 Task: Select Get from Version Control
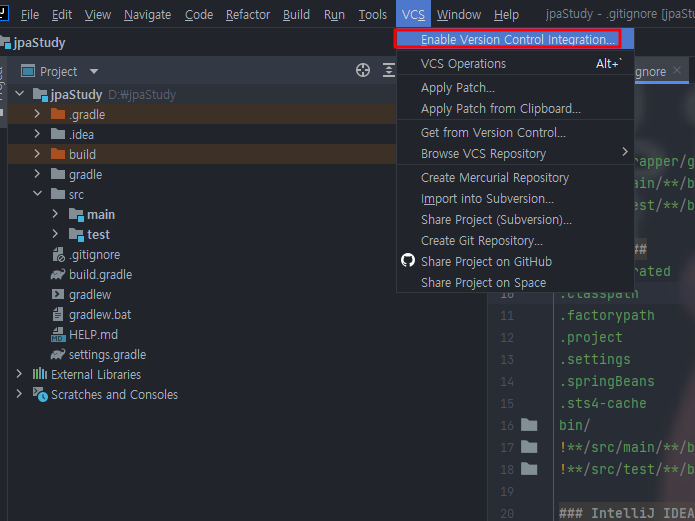[515, 133]
